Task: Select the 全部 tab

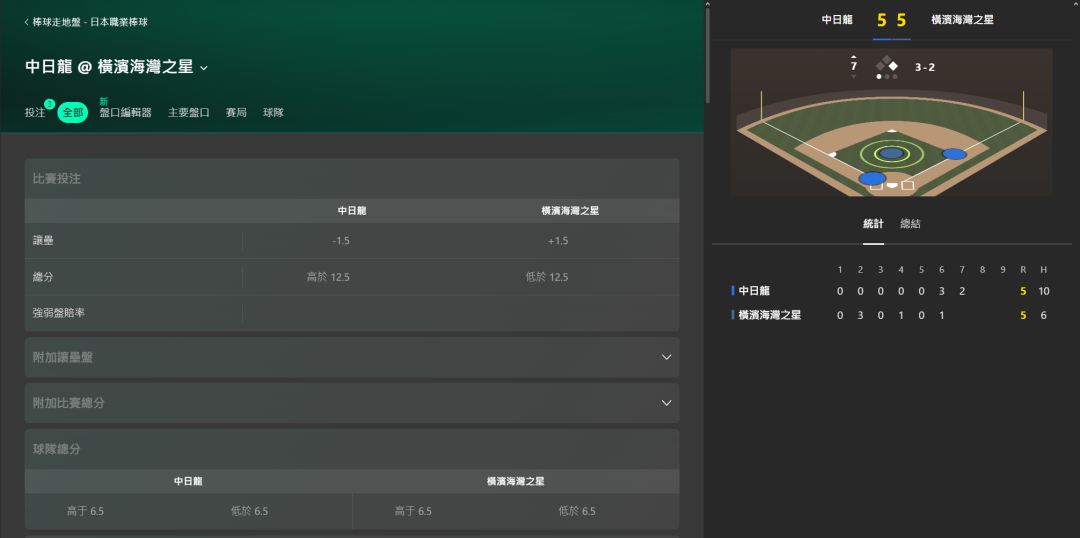Action: click(72, 112)
